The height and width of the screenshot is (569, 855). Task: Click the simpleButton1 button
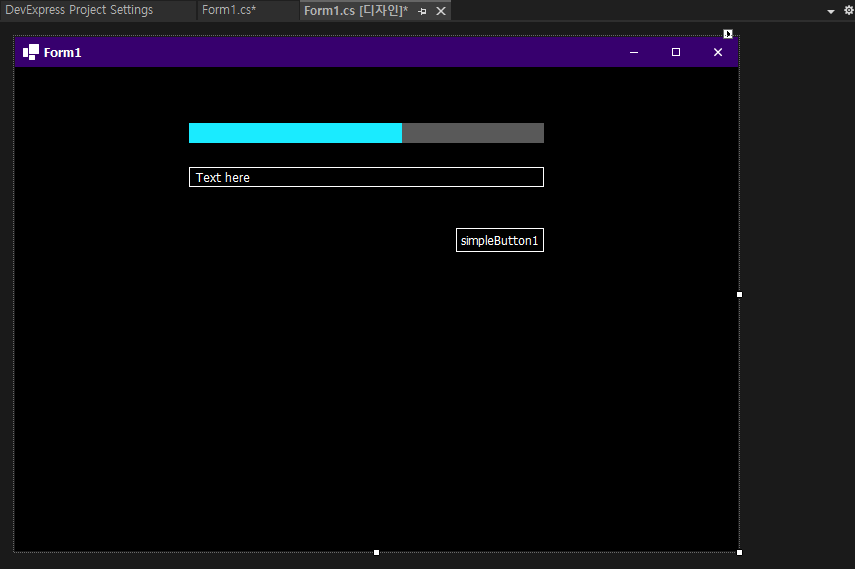[x=500, y=240]
